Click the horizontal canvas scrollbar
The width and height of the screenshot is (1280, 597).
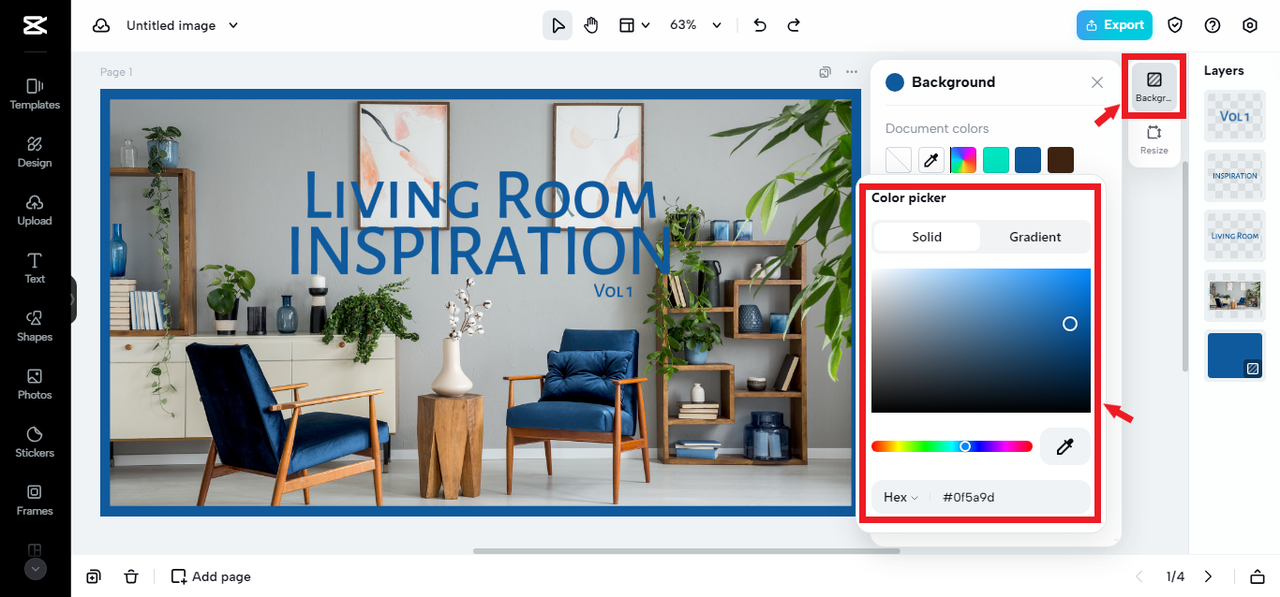click(x=686, y=550)
